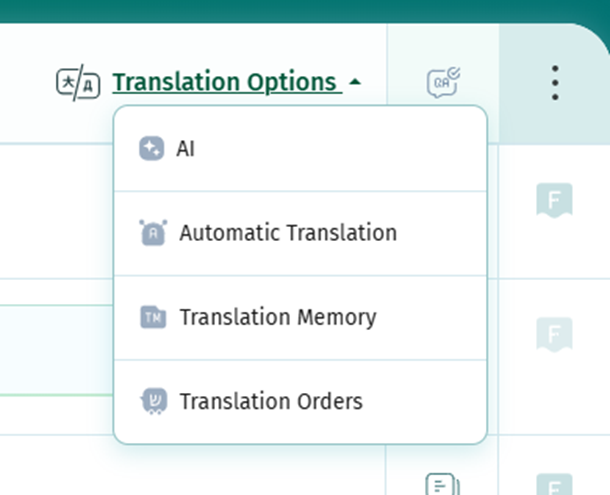Collapse the Translation Options dropdown
The image size is (610, 495).
point(224,82)
